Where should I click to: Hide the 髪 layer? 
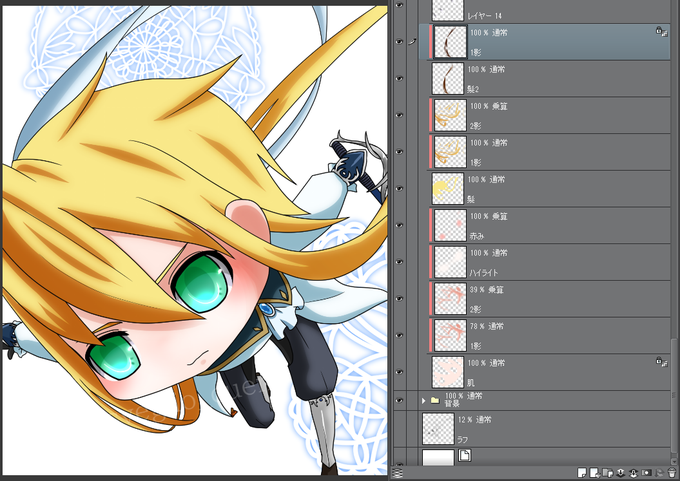click(399, 189)
